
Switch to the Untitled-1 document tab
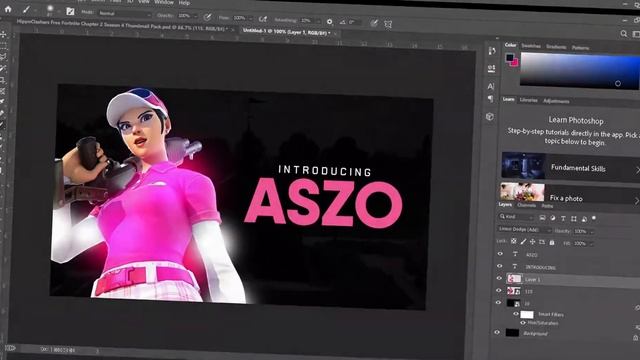(x=286, y=31)
